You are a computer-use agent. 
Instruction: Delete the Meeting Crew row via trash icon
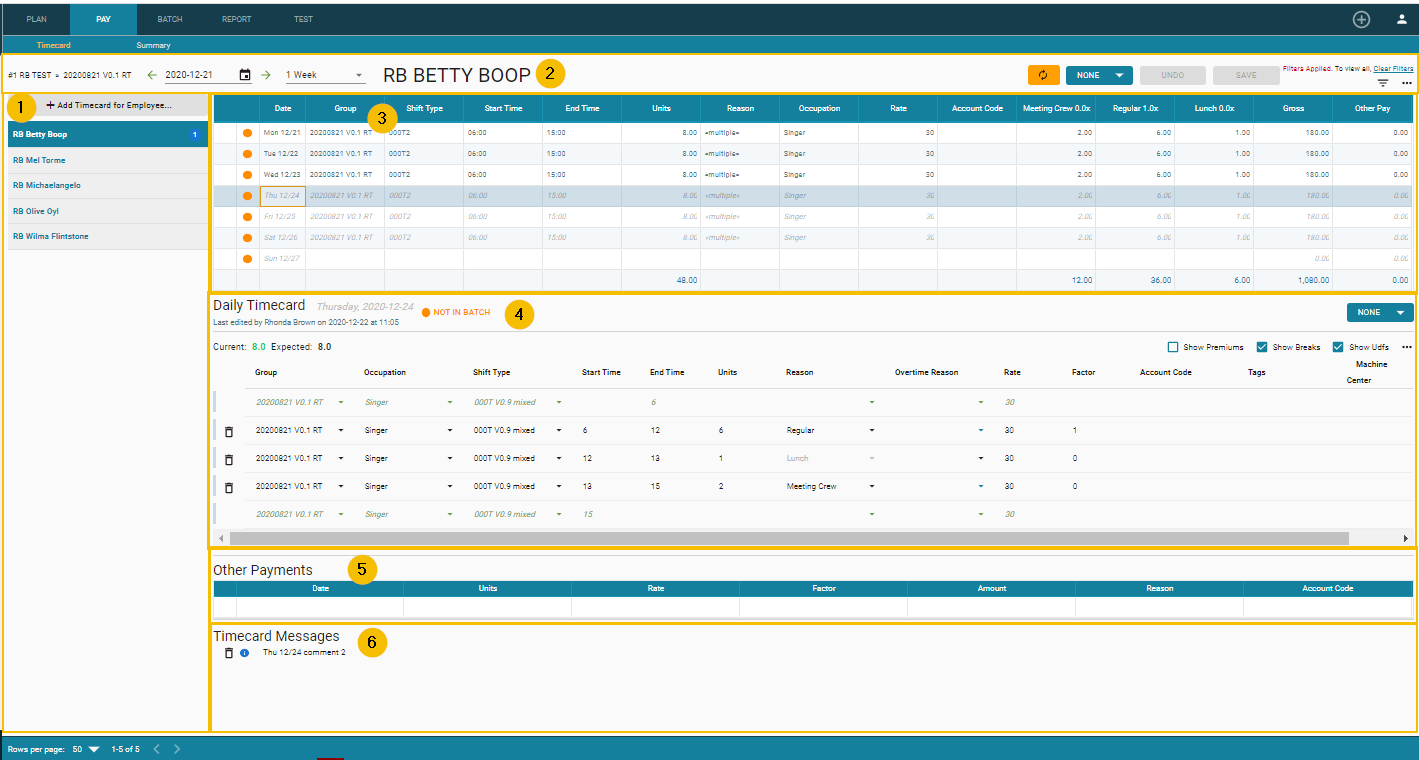click(228, 487)
